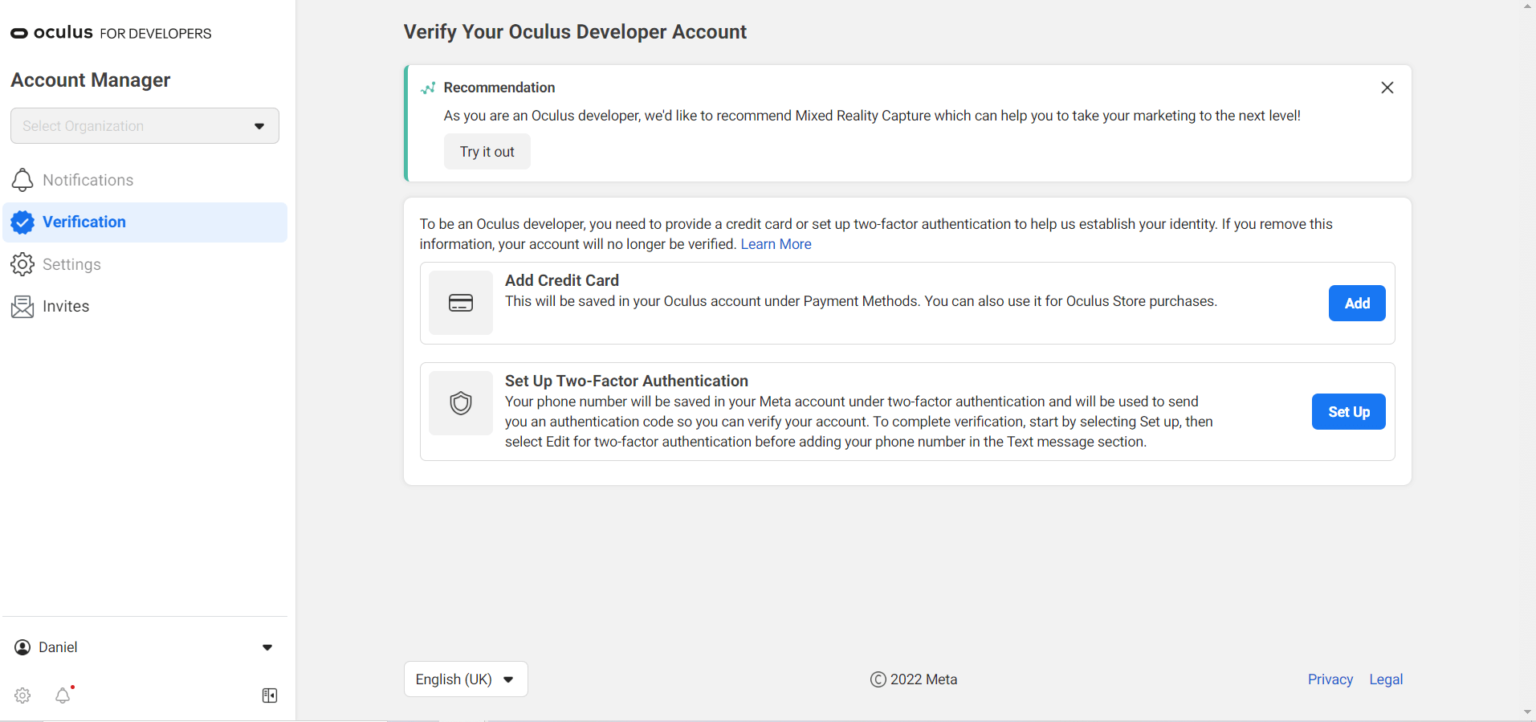Viewport: 1536px width, 722px height.
Task: Dismiss the Recommendation banner
Action: (x=1387, y=88)
